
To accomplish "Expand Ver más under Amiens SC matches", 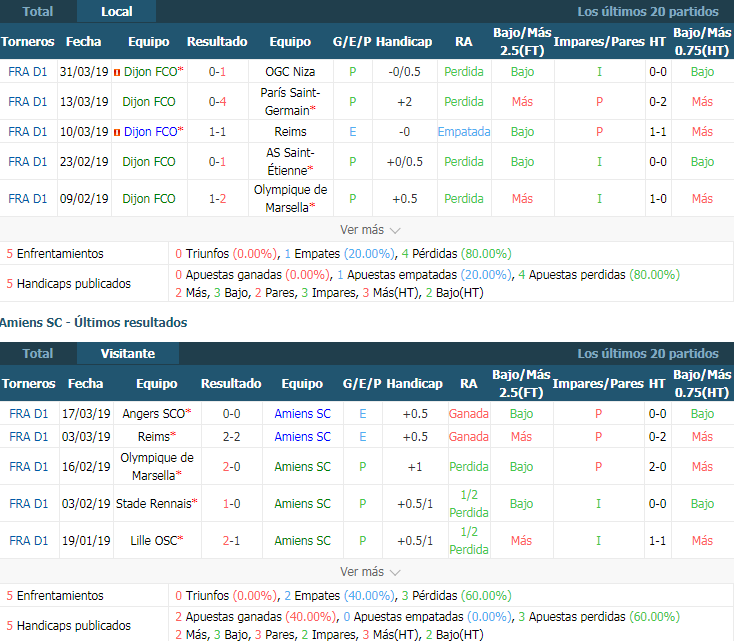I will click(x=370, y=572).
